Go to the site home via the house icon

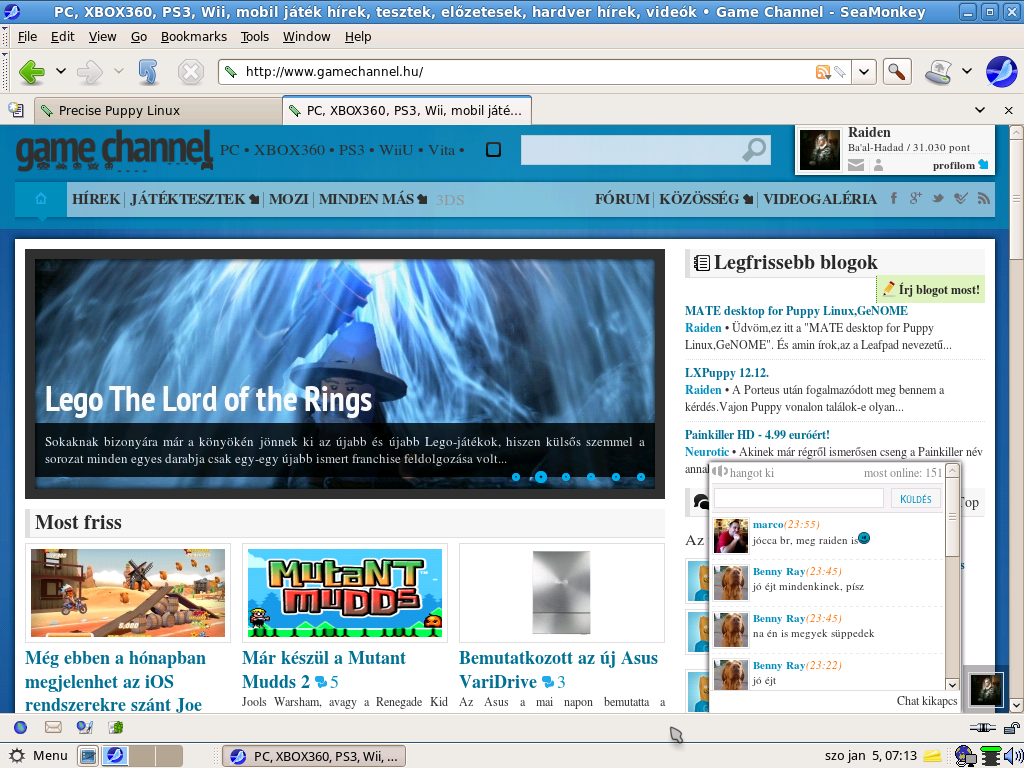(x=40, y=199)
